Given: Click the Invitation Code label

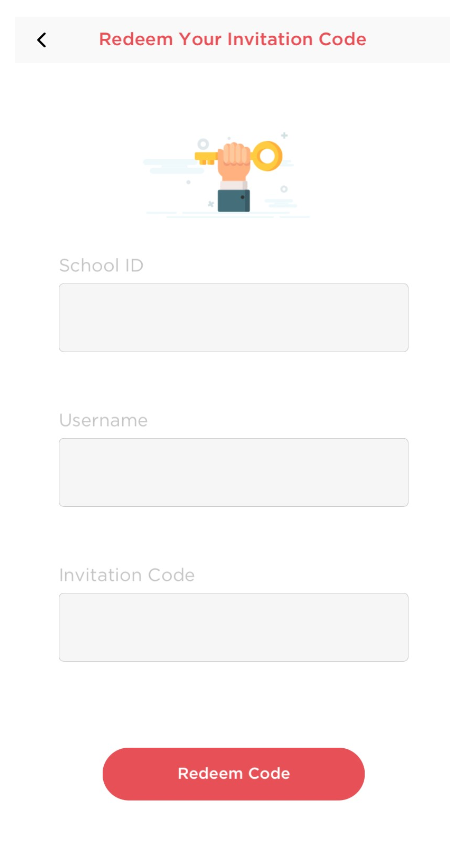Looking at the screenshot, I should coord(127,575).
